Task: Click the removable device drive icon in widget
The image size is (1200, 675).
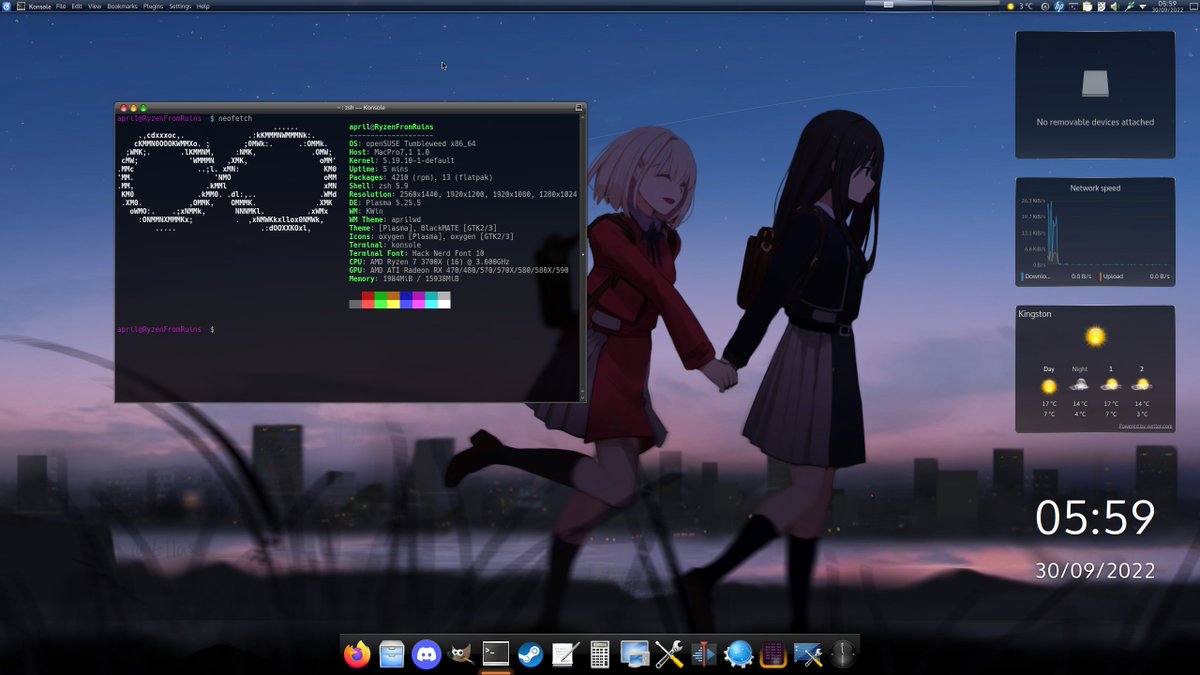Action: tap(1095, 82)
